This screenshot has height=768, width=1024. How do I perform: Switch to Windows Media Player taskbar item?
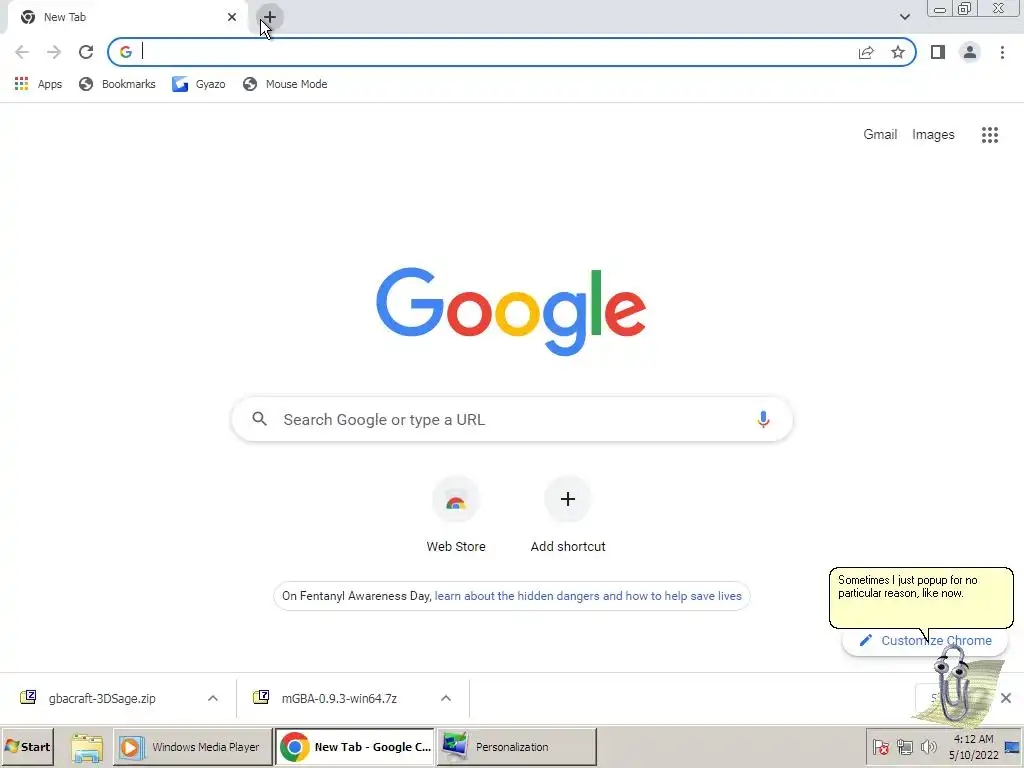click(x=193, y=747)
